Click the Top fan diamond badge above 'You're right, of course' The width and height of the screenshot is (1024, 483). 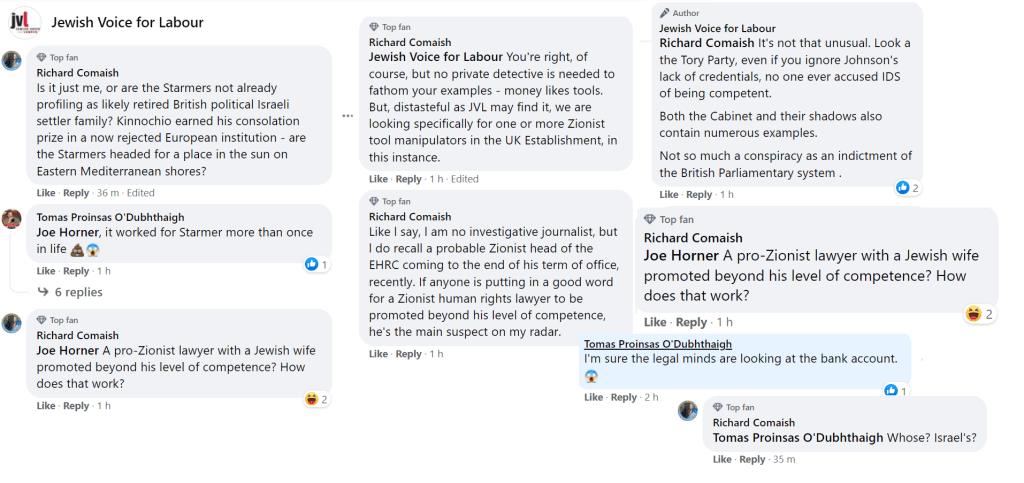click(x=374, y=27)
